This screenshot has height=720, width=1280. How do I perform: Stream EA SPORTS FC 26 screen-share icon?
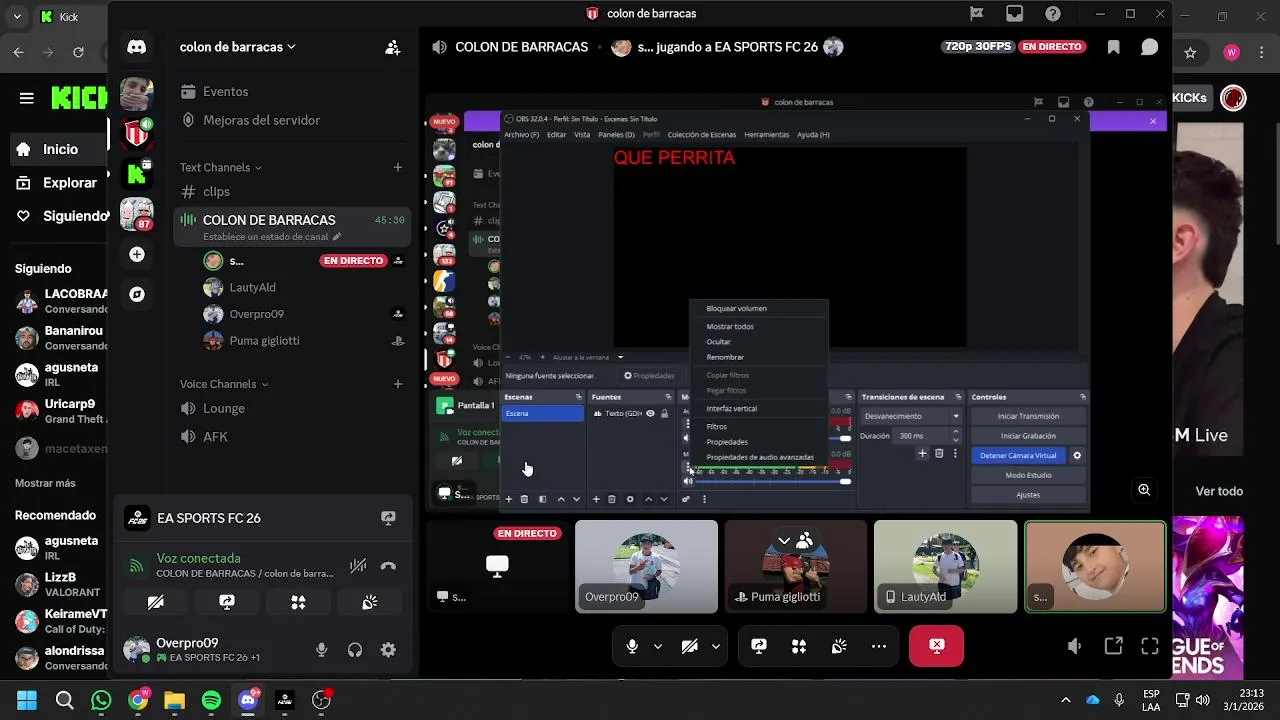tap(388, 518)
